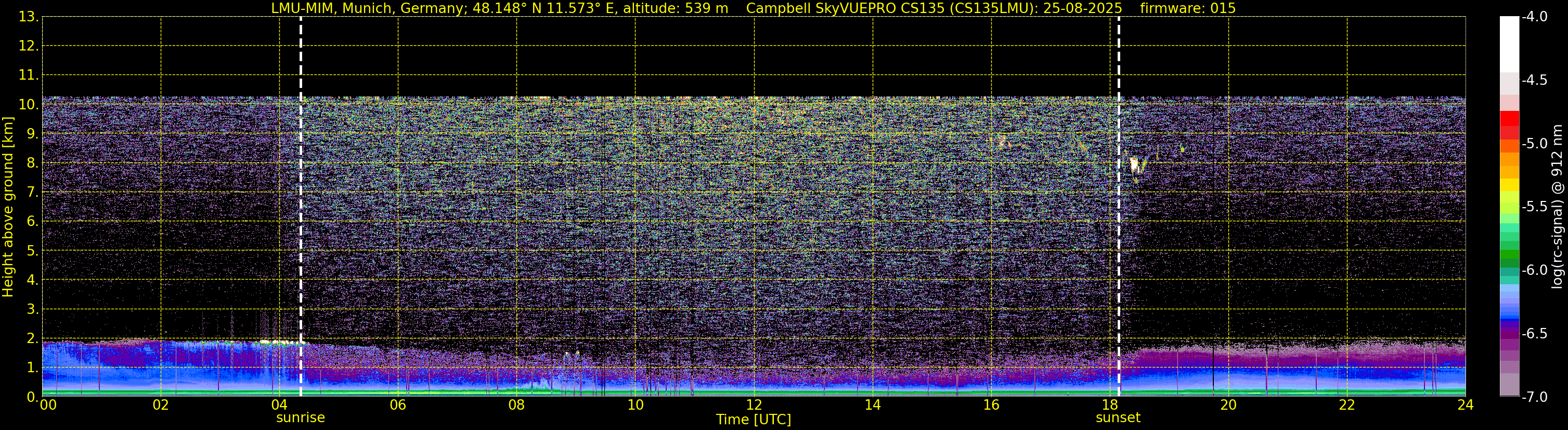This screenshot has width=1568, height=430.
Task: Click the 13. tick on the height axis
Action: [x=28, y=17]
